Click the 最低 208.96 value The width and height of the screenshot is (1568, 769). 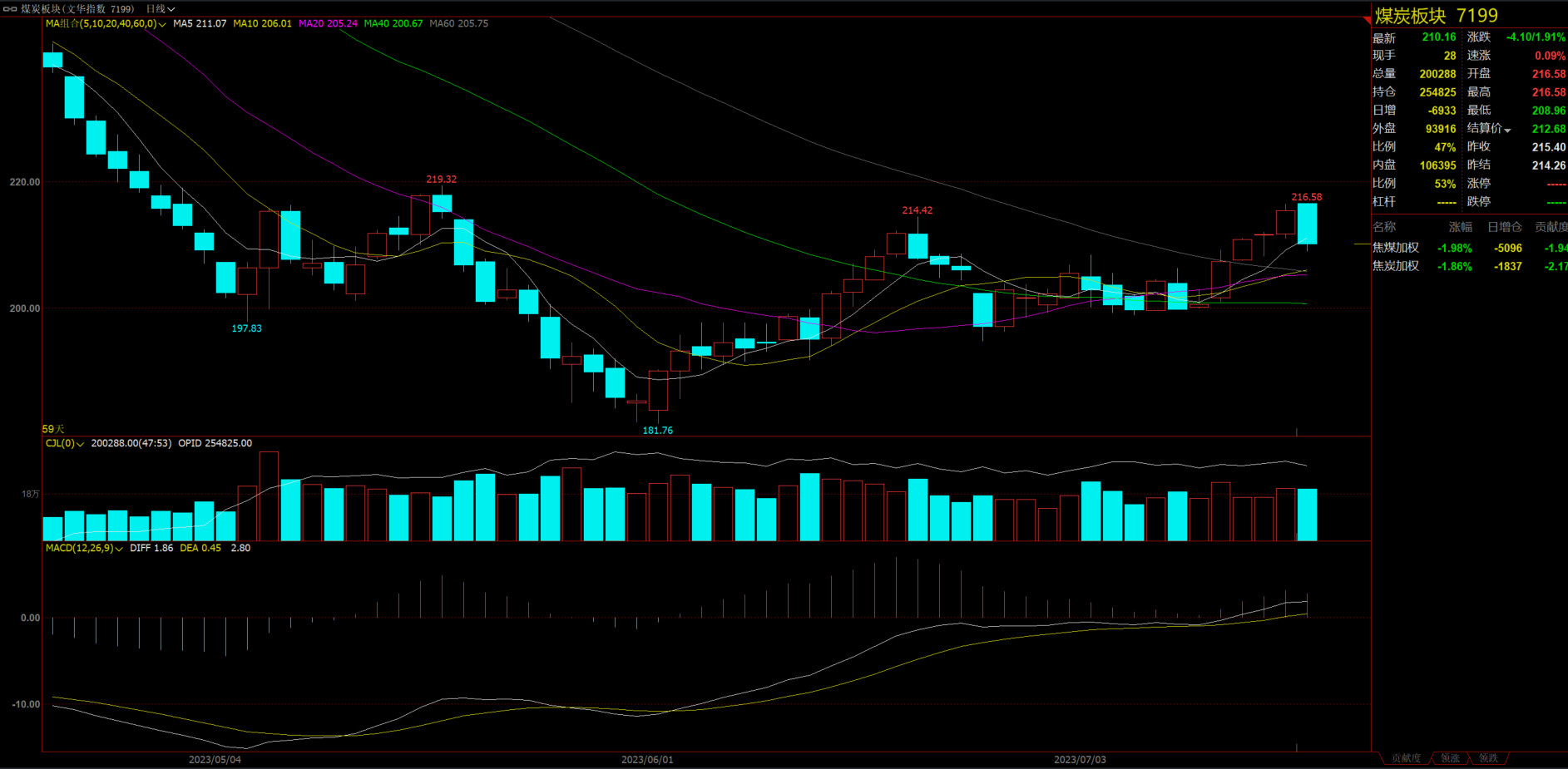pos(1549,111)
